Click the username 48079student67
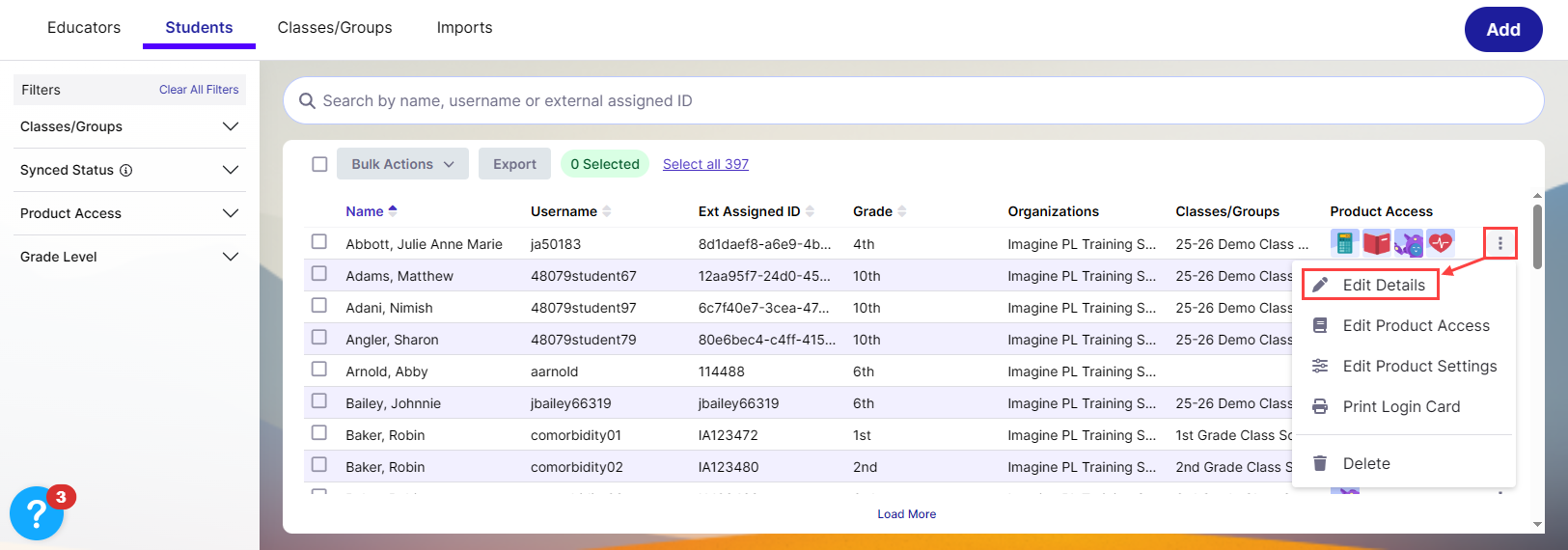This screenshot has height=550, width=1568. pos(584,276)
